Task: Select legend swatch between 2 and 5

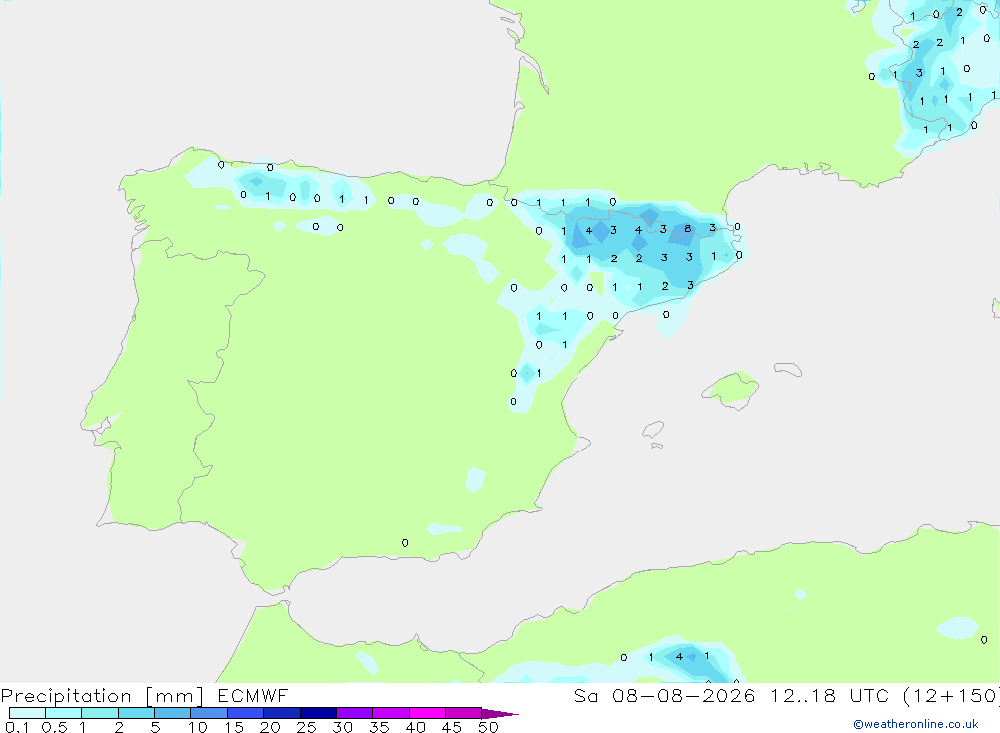Action: 136,713
